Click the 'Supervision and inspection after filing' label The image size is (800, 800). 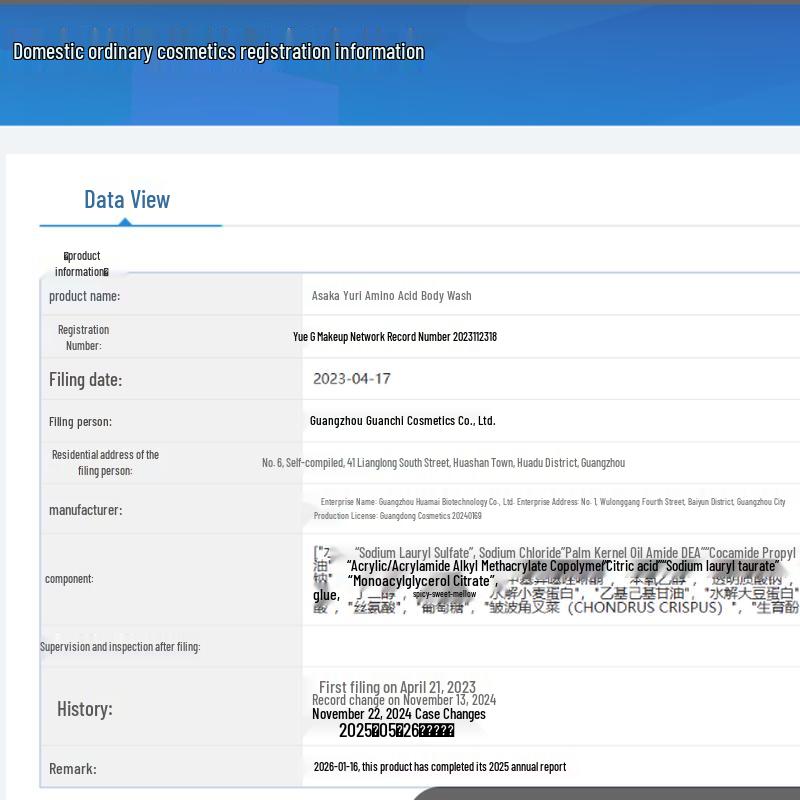[120, 647]
